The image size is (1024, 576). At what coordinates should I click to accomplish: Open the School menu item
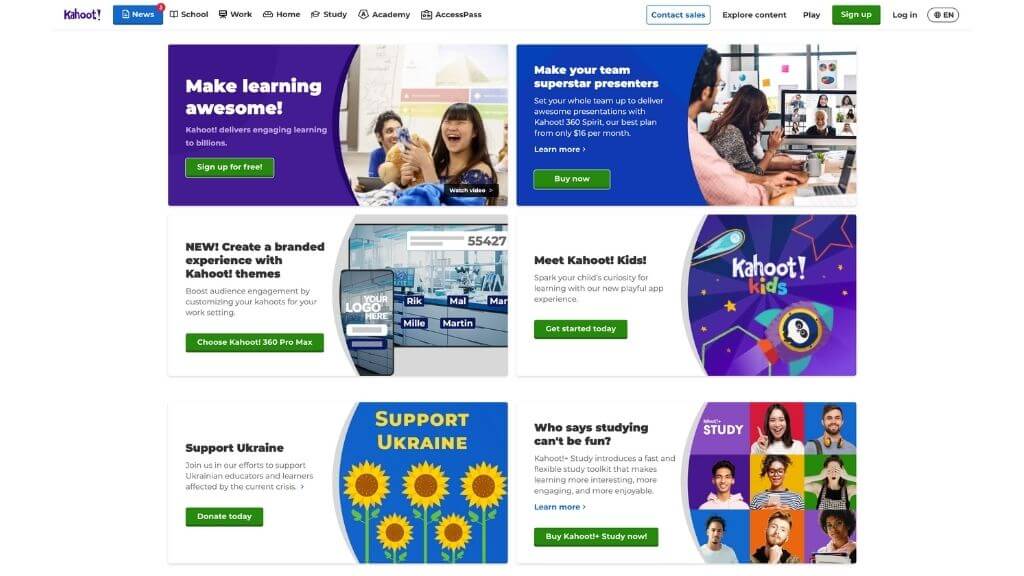[x=189, y=14]
